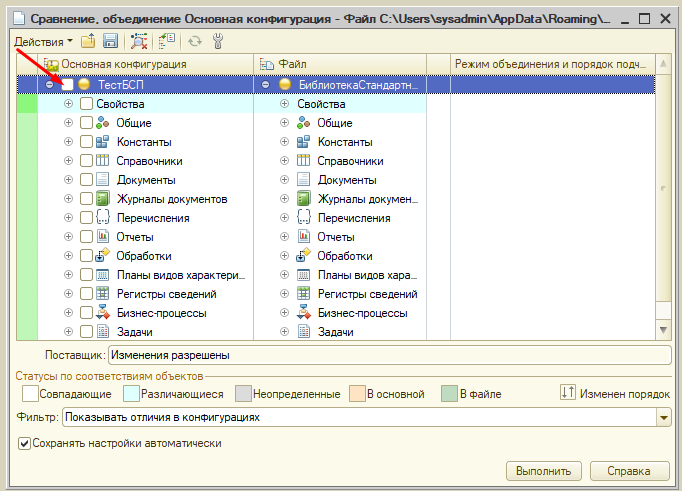682x491 pixels.
Task: Click ТестБСП yellow sphere icon
Action: pyautogui.click(x=84, y=84)
